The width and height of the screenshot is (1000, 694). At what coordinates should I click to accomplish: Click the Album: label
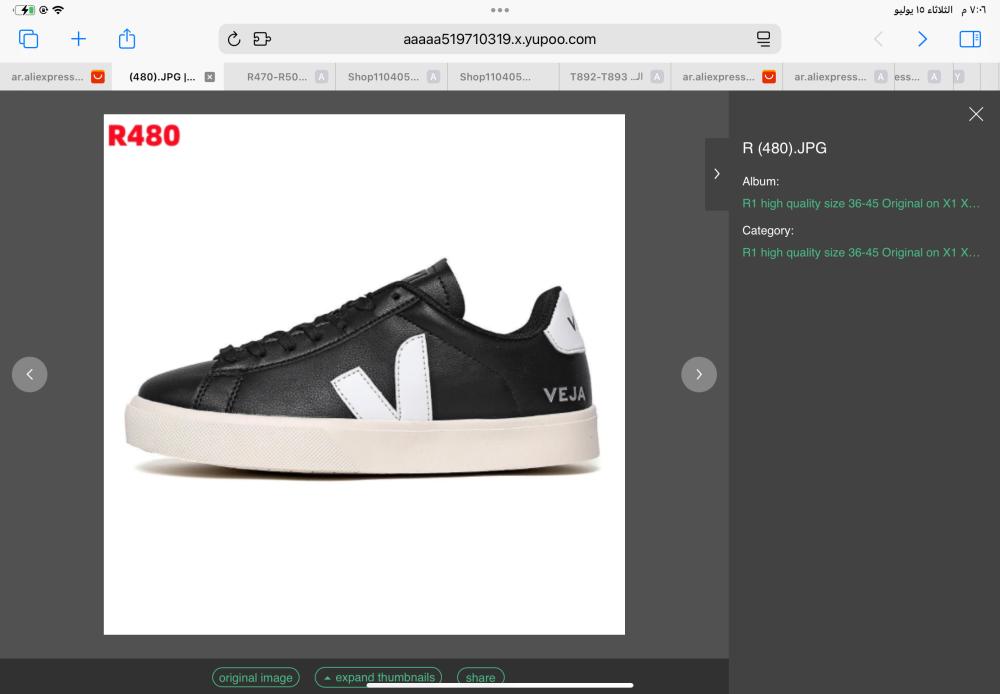761,181
